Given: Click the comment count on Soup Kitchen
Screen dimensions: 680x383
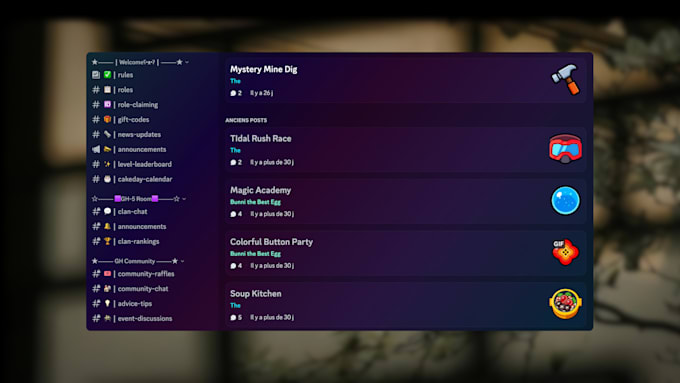Looking at the screenshot, I should (236, 318).
